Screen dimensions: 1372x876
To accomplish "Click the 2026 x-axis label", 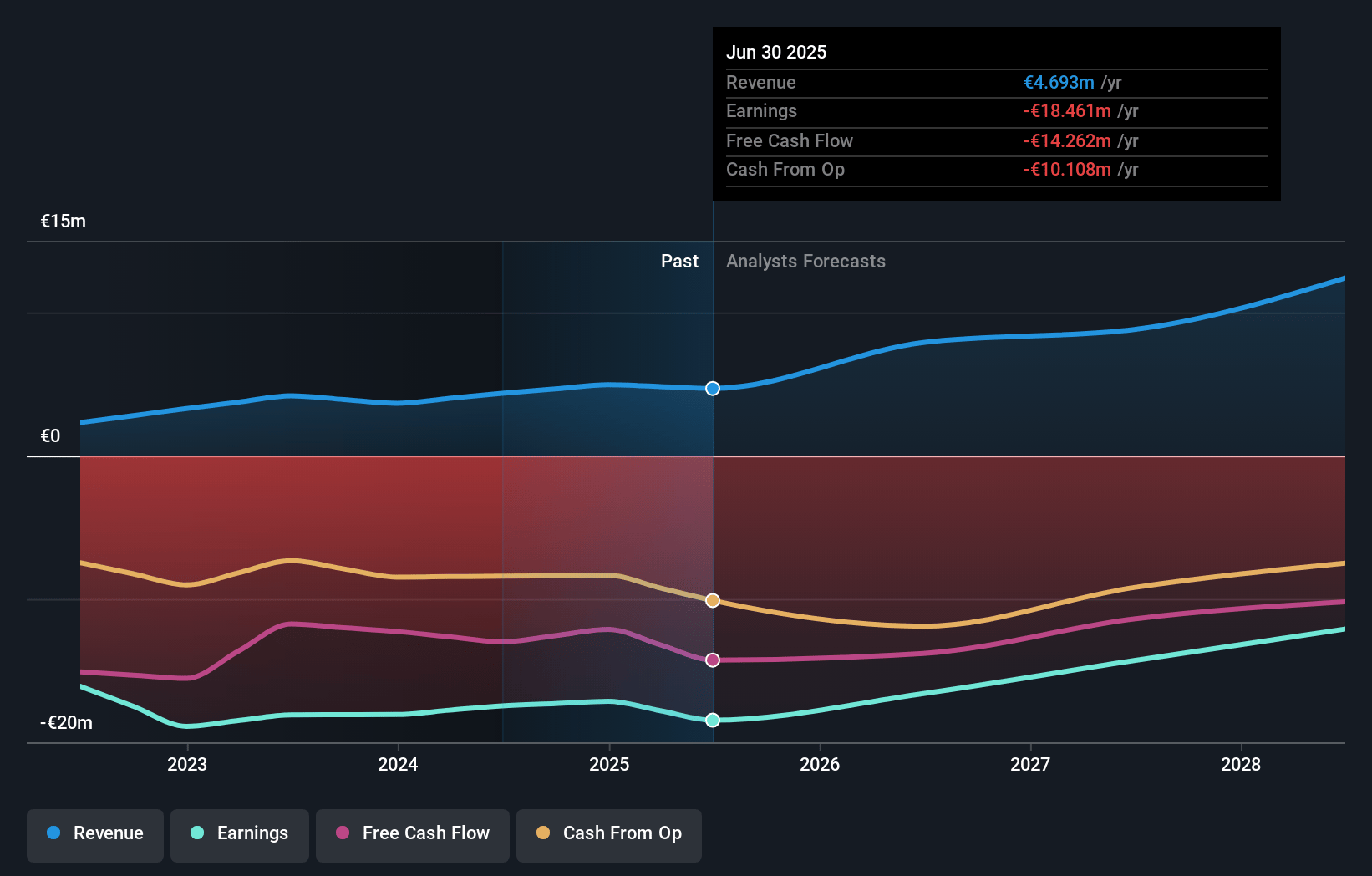I will click(x=820, y=765).
